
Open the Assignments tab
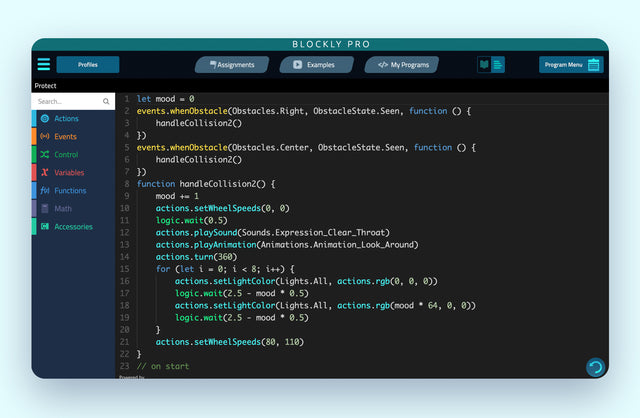(235, 65)
